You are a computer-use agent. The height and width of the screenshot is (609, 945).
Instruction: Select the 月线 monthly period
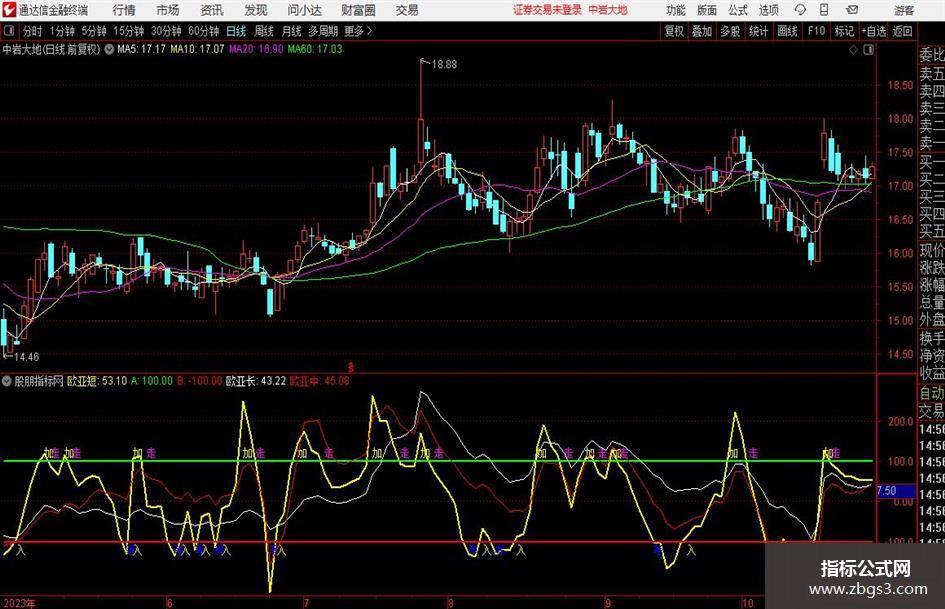292,31
